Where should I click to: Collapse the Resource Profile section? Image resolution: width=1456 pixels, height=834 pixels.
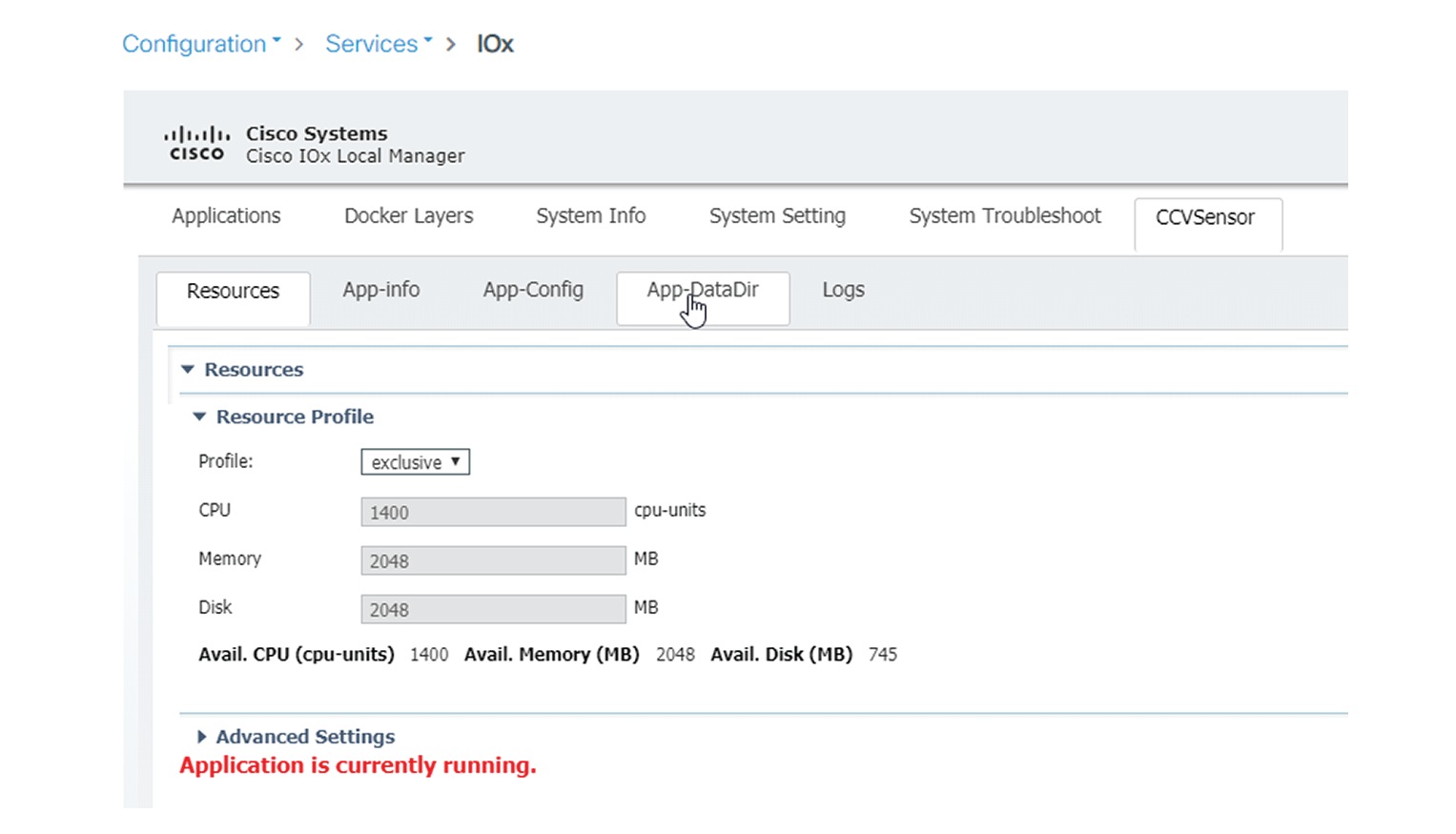(200, 417)
